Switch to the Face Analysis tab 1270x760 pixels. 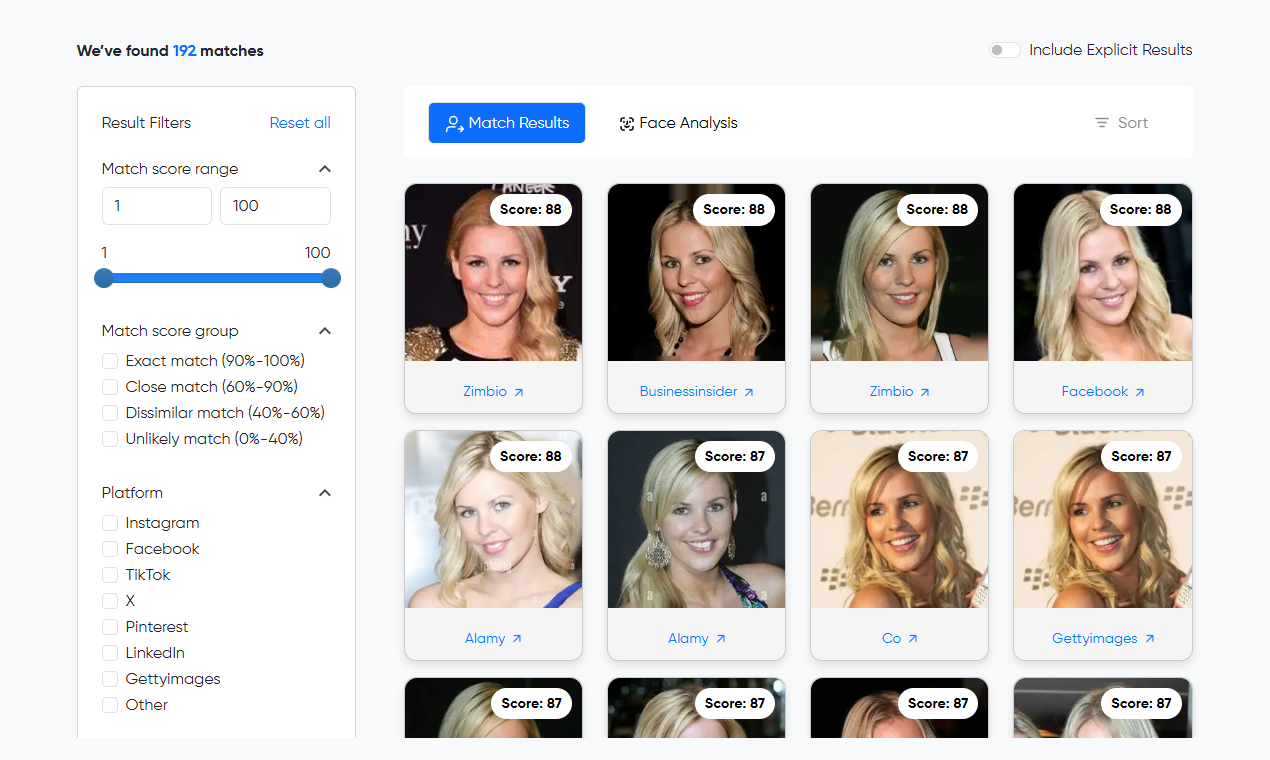click(x=678, y=123)
